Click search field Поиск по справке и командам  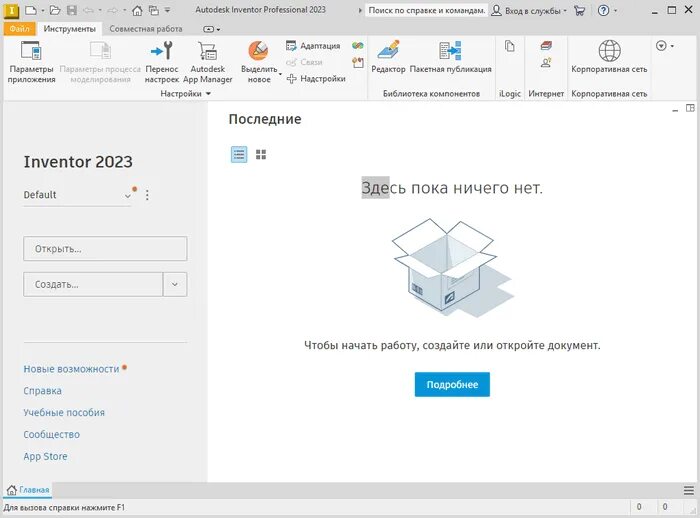point(426,10)
